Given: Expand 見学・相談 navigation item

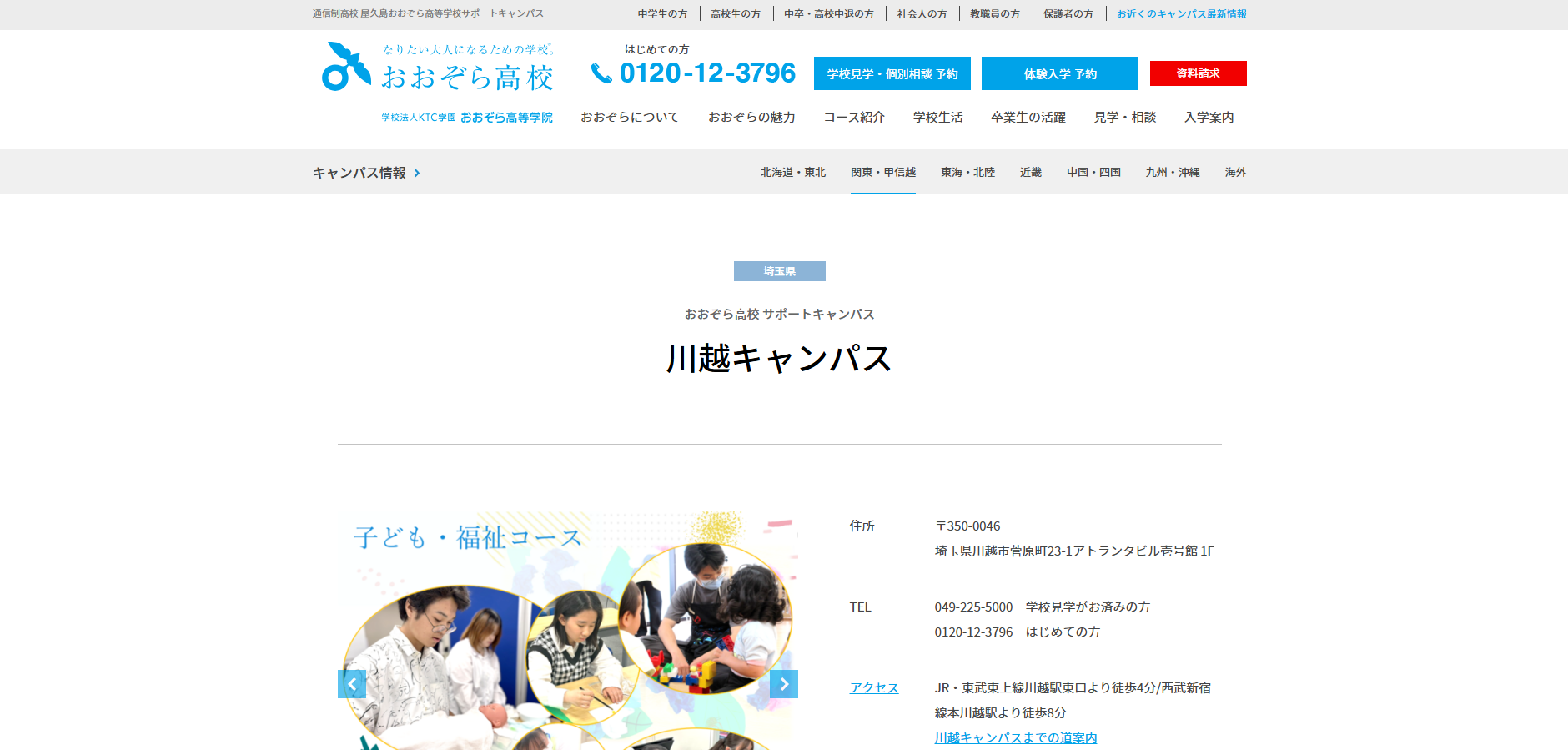Looking at the screenshot, I should pos(1124,118).
